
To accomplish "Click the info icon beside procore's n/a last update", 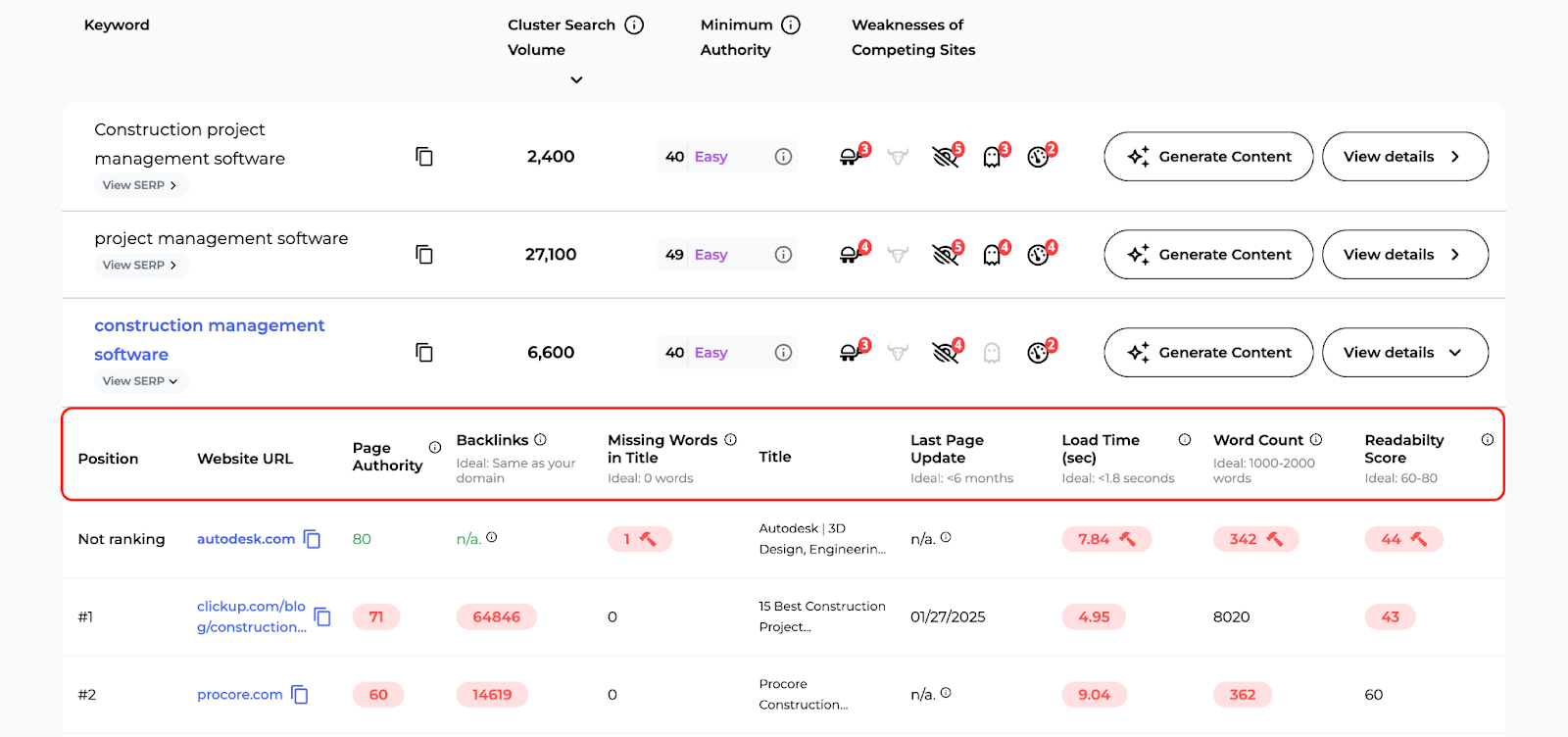I will click(x=947, y=691).
